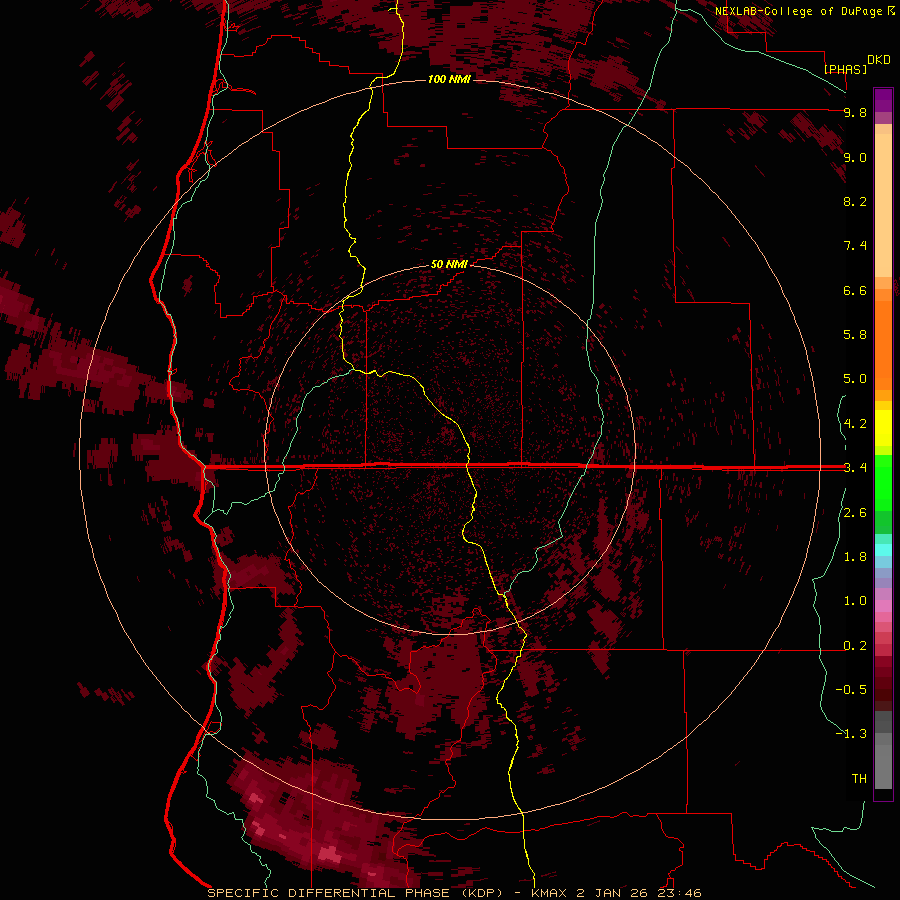Screen dimensions: 900x900
Task: Click the 1.8 scale value
Action: tap(855, 557)
